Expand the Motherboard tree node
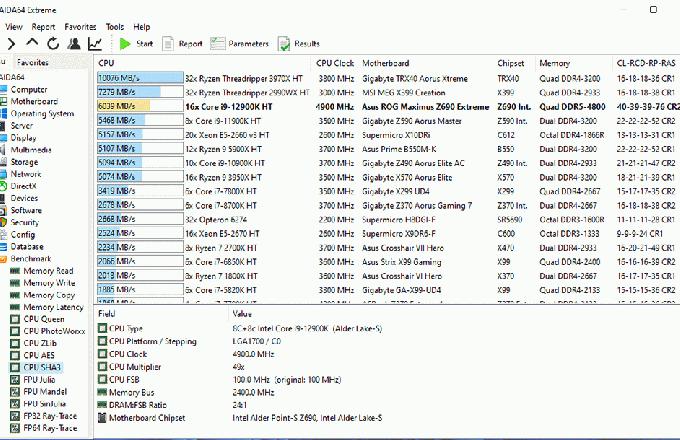The height and width of the screenshot is (440, 680). tap(34, 101)
